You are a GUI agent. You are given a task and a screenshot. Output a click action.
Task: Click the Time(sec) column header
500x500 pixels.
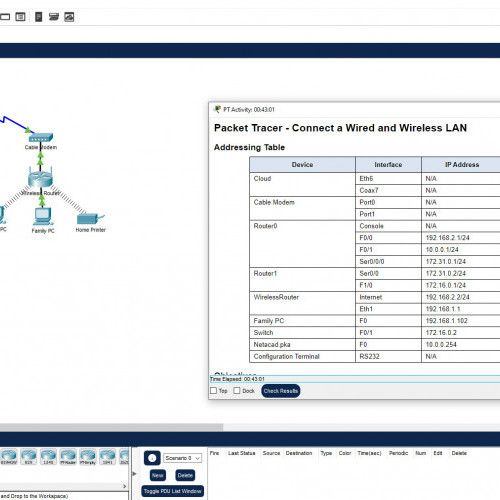coord(369,453)
